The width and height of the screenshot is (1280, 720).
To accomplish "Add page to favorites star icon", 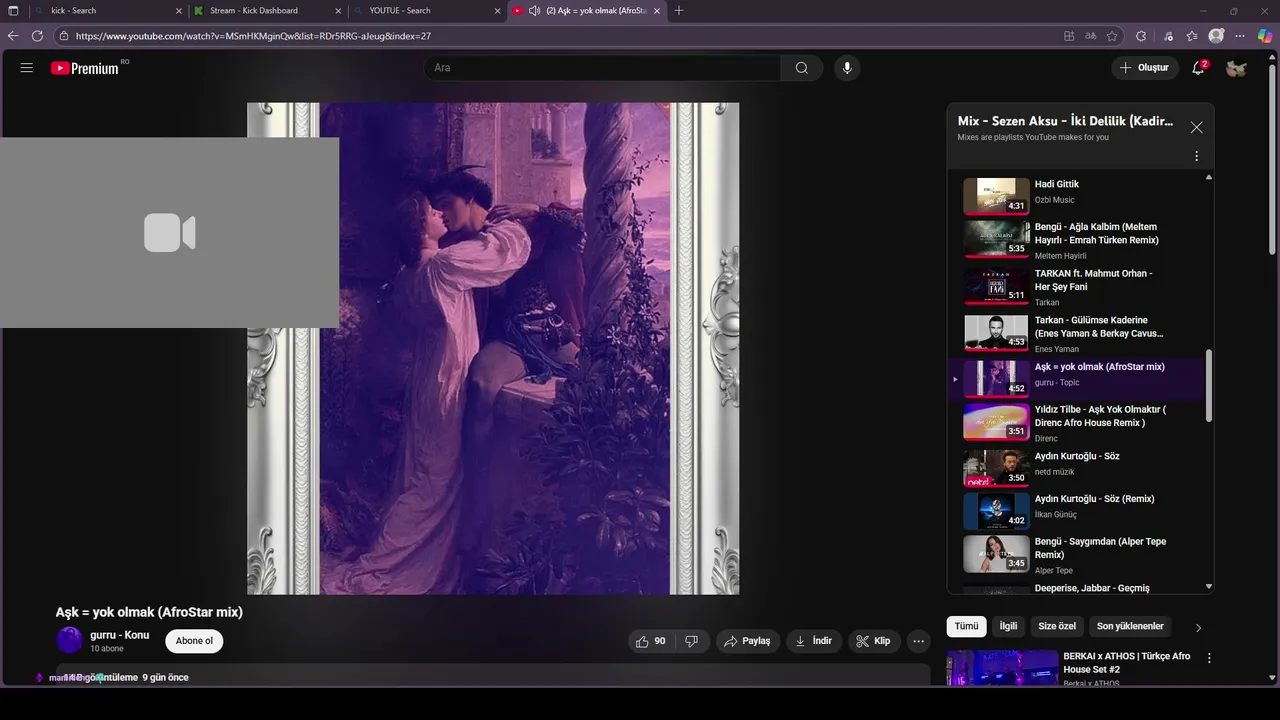I will (1112, 36).
